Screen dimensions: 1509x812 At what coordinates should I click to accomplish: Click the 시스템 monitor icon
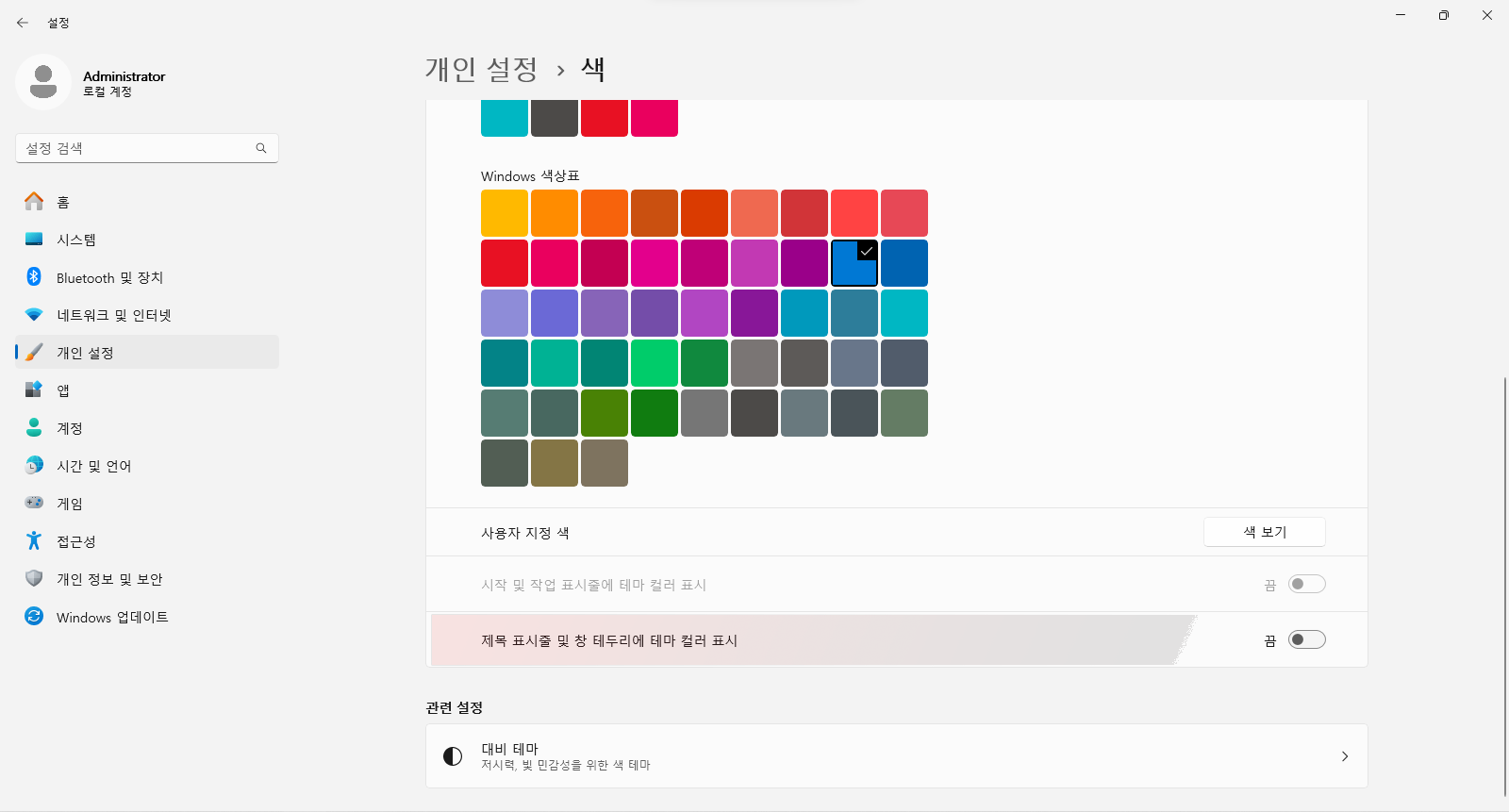pyautogui.click(x=34, y=239)
